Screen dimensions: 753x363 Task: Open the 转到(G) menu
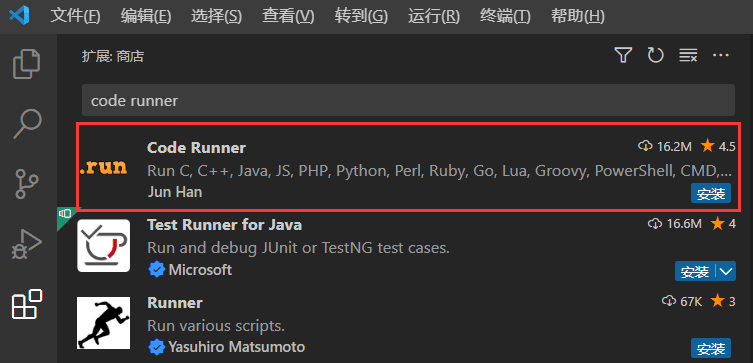[361, 17]
